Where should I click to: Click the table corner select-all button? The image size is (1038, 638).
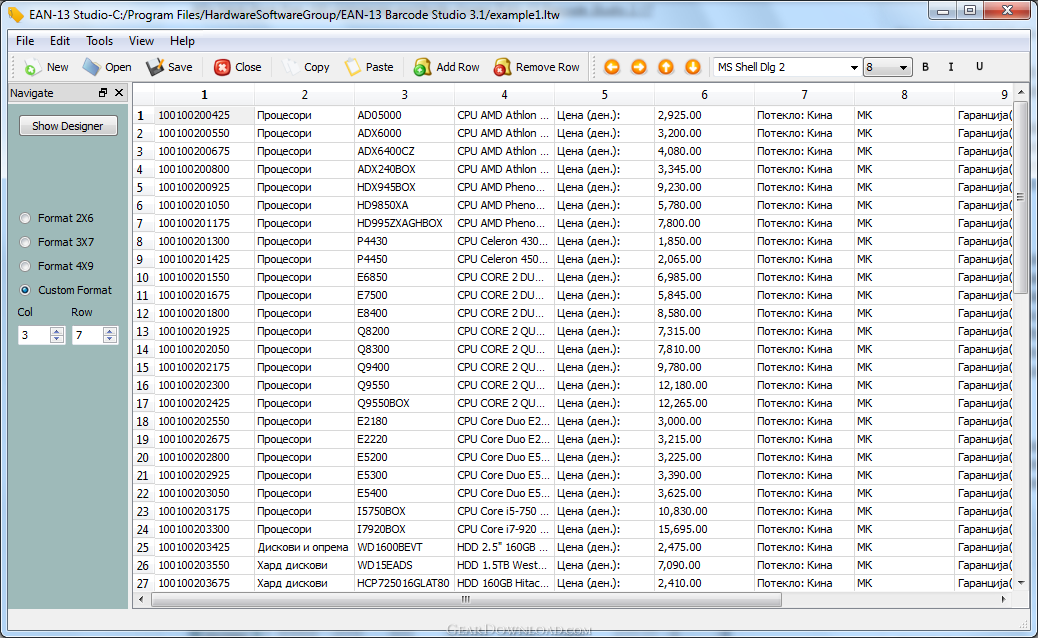[144, 95]
